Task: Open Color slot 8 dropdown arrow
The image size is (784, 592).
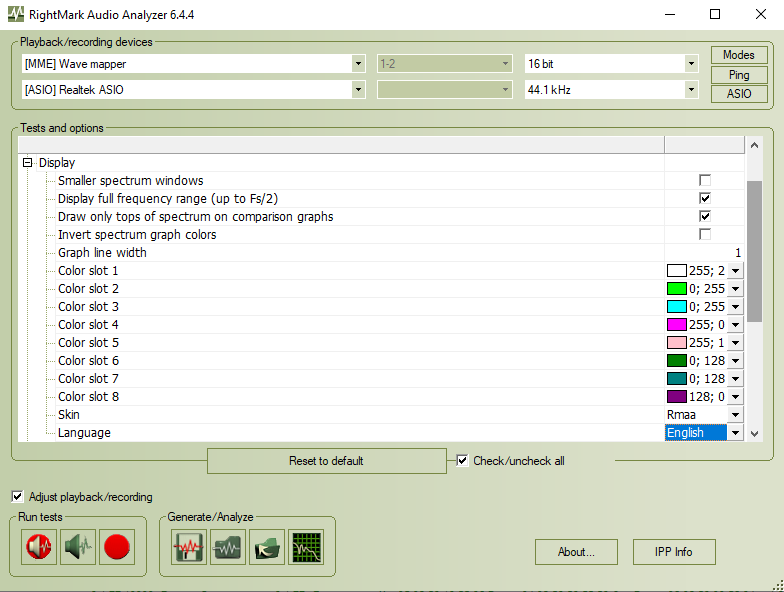Action: (735, 396)
